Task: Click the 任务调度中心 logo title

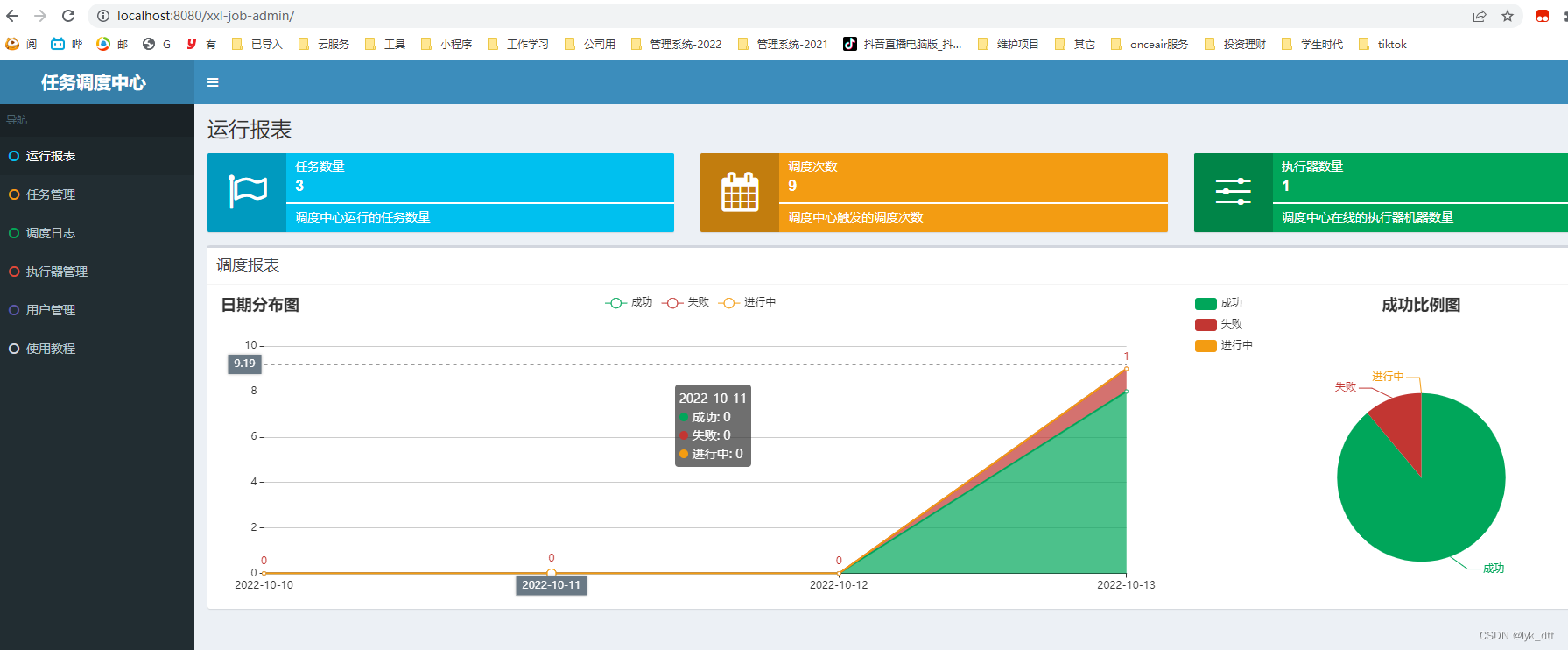Action: (94, 82)
